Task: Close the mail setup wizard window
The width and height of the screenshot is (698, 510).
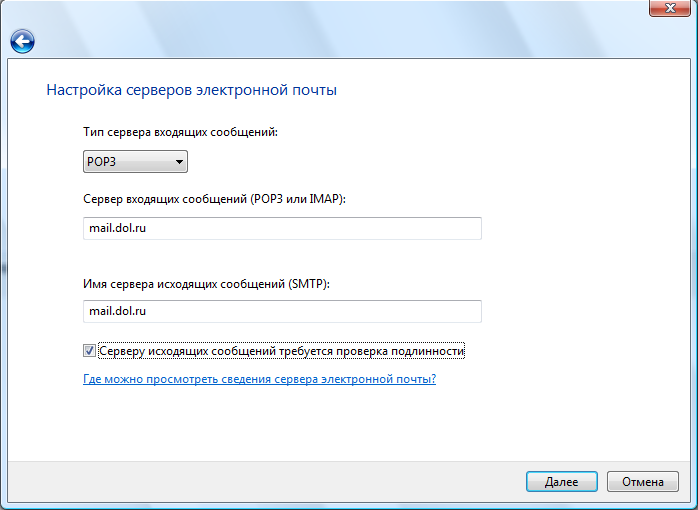Action: [x=665, y=9]
